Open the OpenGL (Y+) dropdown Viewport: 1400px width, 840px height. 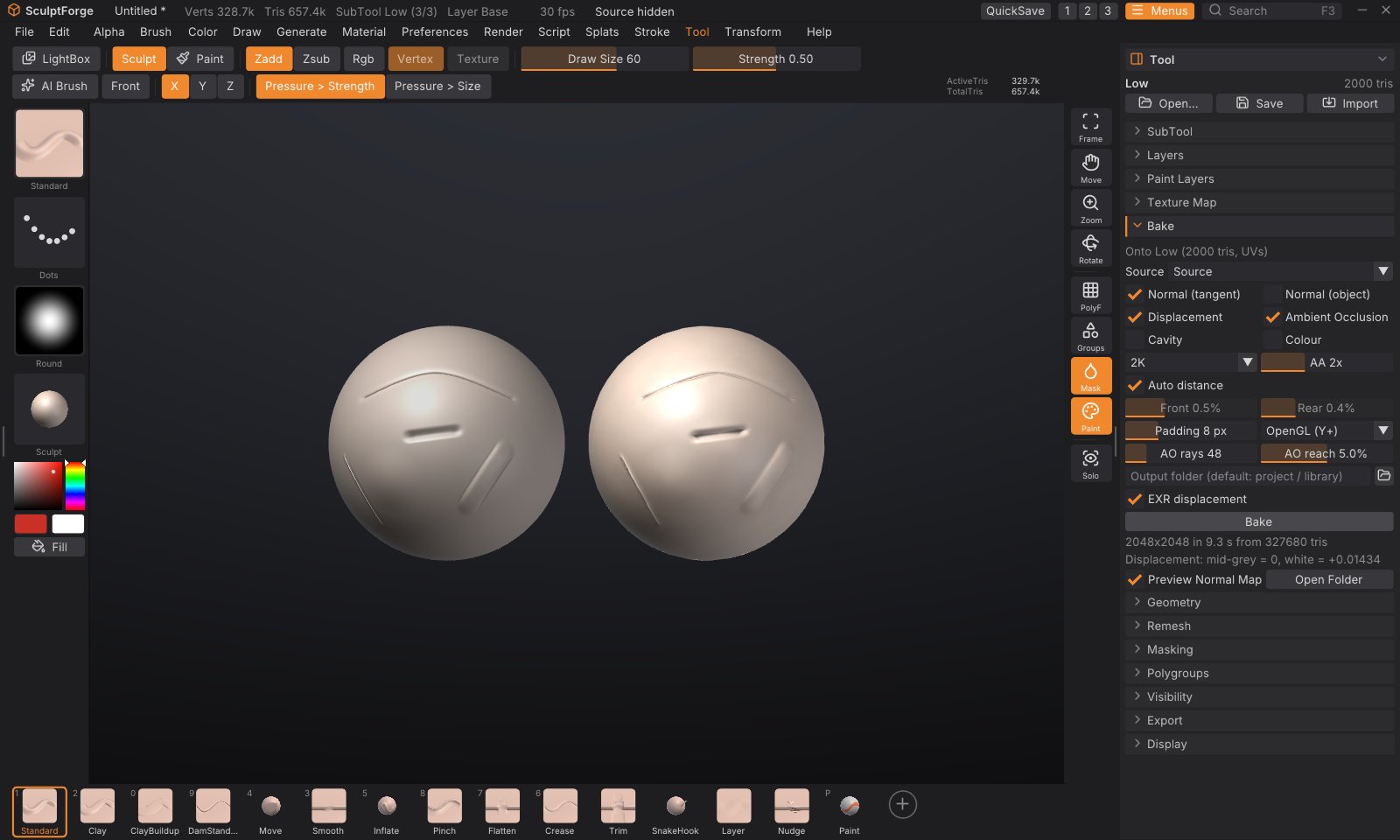tap(1326, 430)
